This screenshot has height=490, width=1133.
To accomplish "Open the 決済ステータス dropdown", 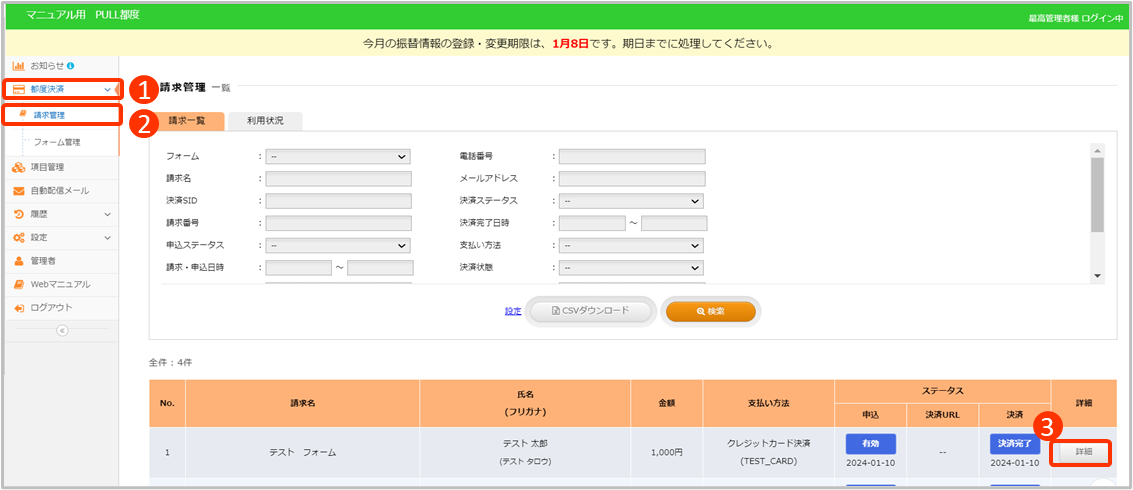I will pyautogui.click(x=631, y=201).
